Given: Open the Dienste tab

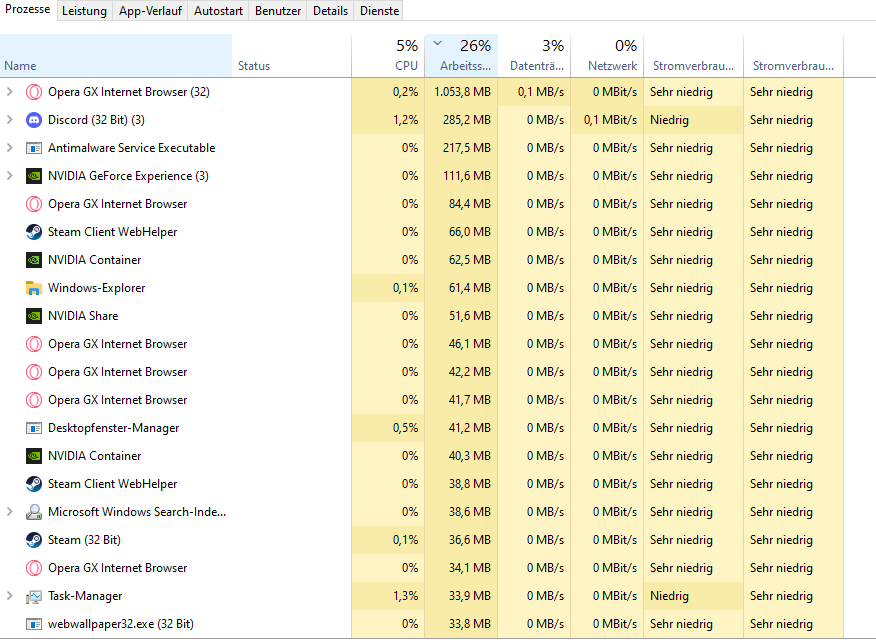Looking at the screenshot, I should pyautogui.click(x=379, y=11).
